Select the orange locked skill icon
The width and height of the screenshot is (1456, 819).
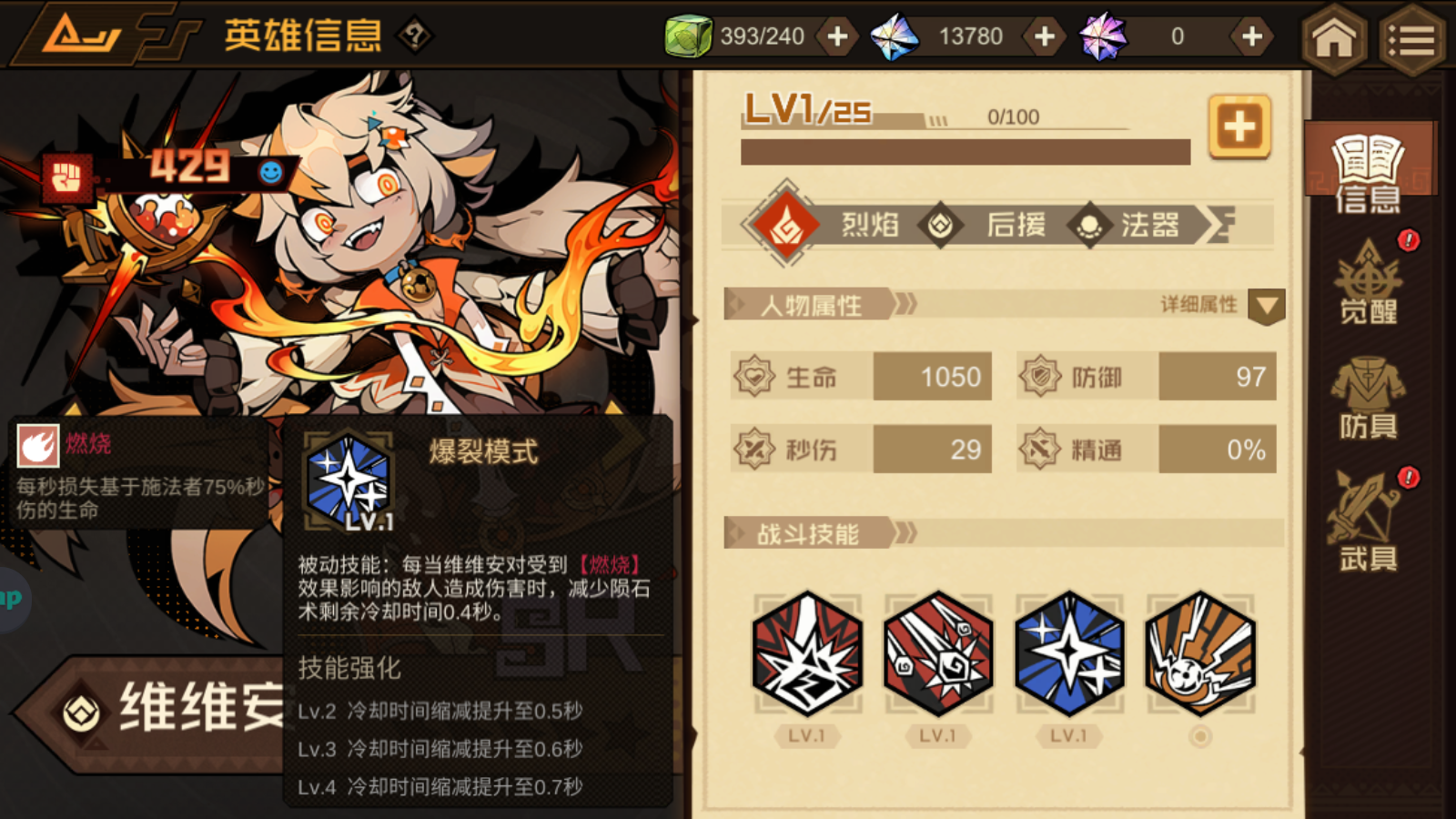coord(1200,653)
